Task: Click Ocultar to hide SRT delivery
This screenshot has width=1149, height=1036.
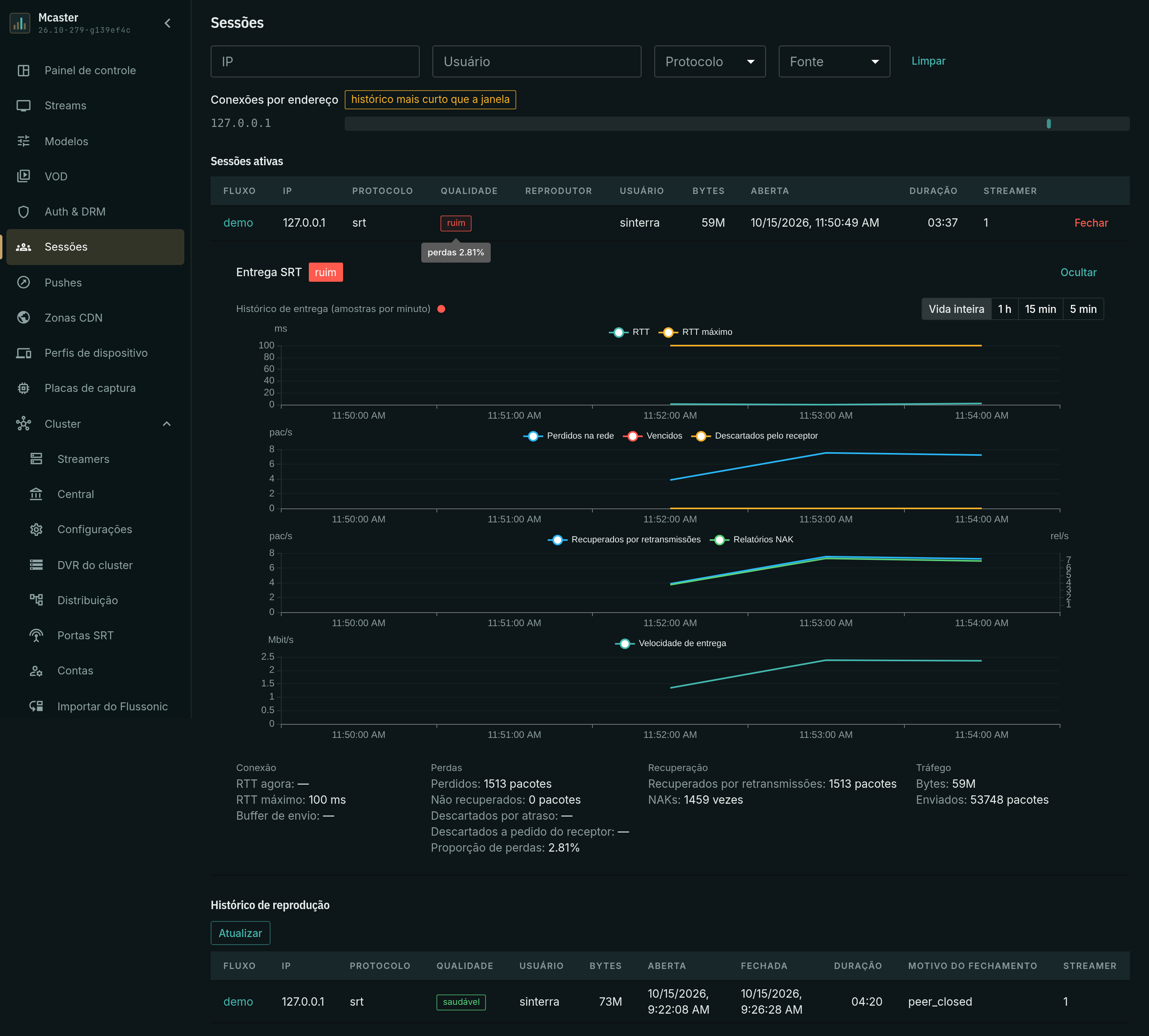Action: pyautogui.click(x=1078, y=272)
